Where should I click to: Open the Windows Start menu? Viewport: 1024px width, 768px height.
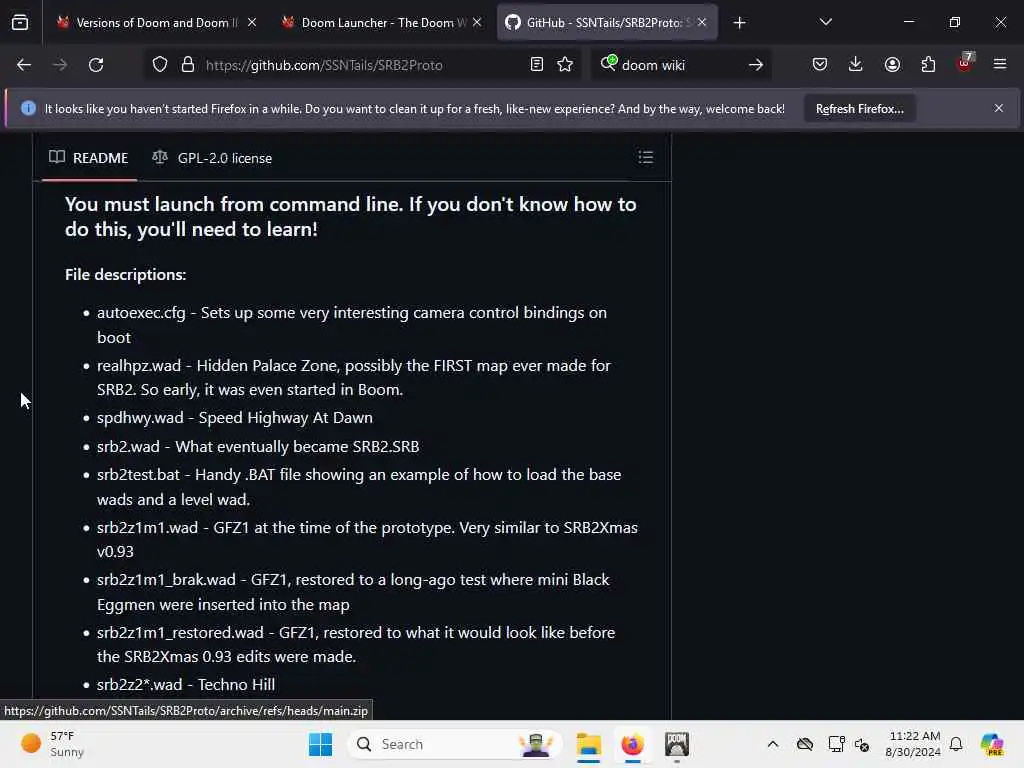pyautogui.click(x=321, y=744)
